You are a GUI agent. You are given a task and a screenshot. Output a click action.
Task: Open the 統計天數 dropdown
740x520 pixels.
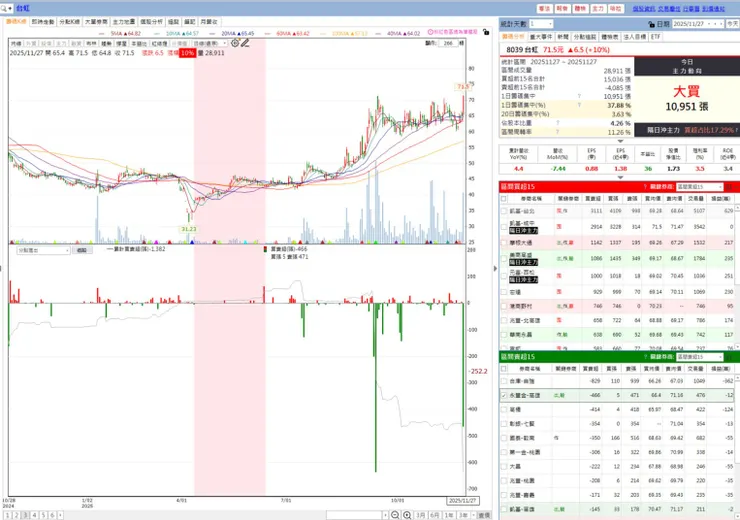(x=541, y=24)
